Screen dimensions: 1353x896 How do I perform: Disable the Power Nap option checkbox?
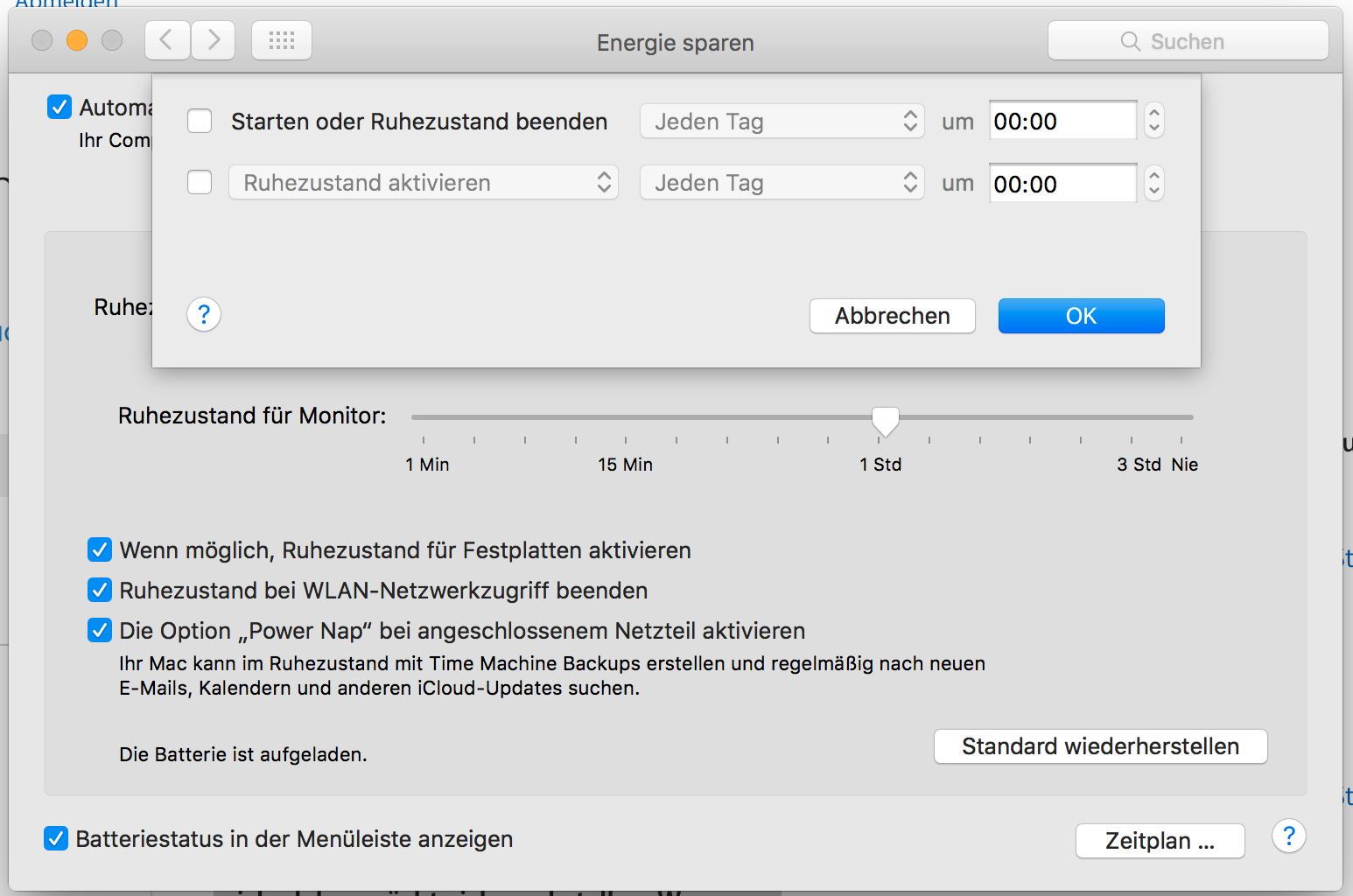(100, 630)
